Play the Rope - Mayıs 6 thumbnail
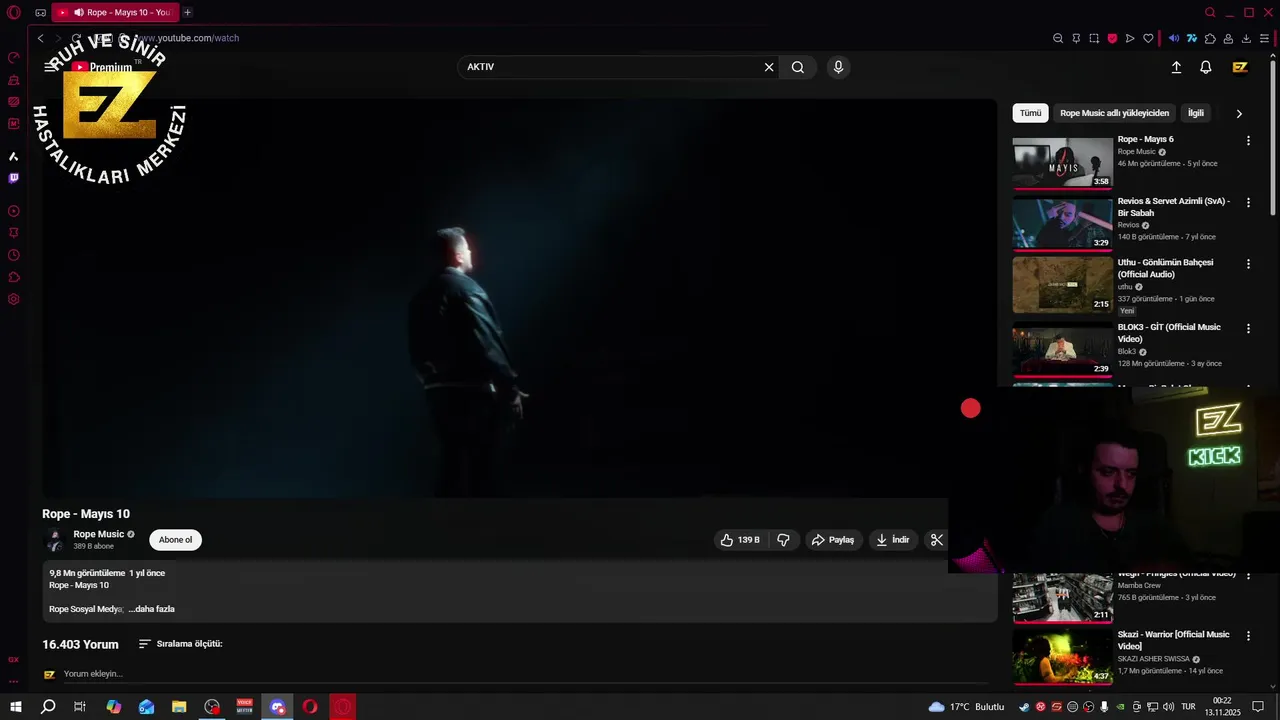The image size is (1280, 720). pos(1062,163)
